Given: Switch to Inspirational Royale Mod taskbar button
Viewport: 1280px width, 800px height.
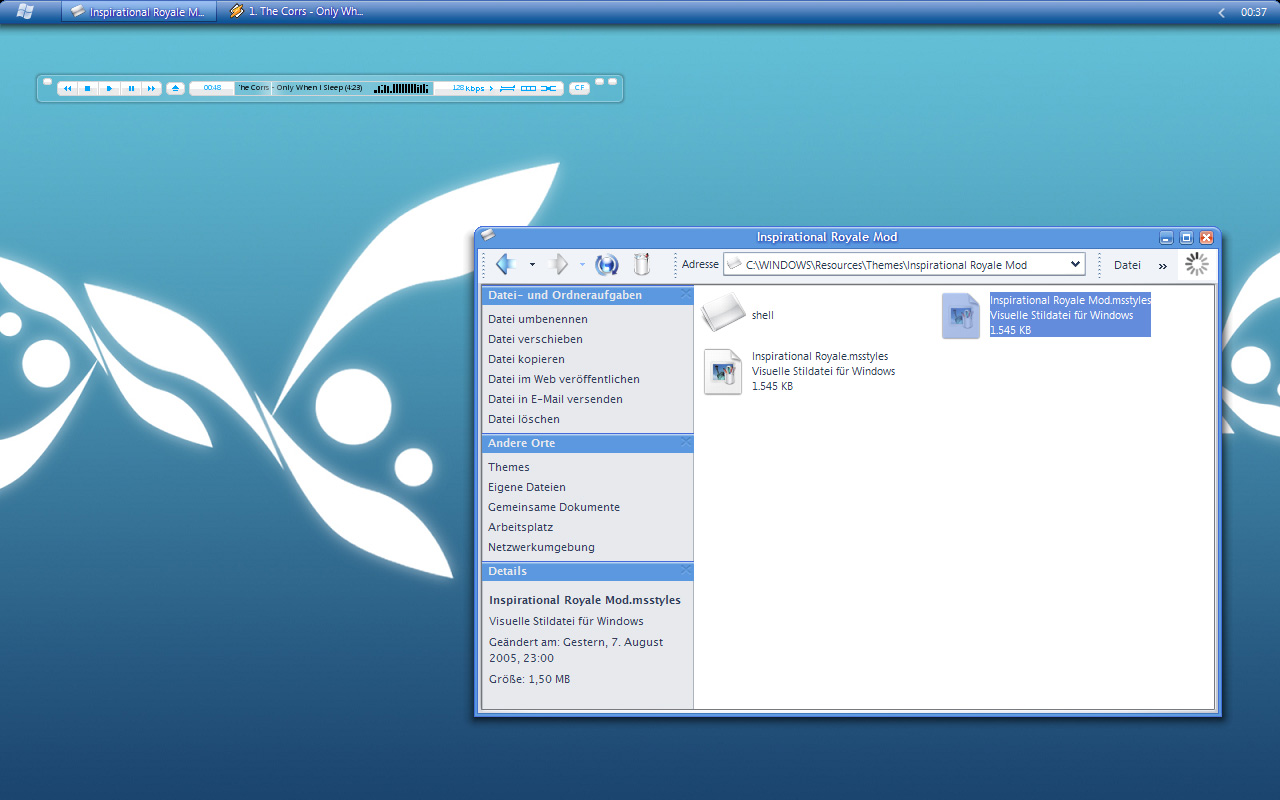Looking at the screenshot, I should [139, 12].
